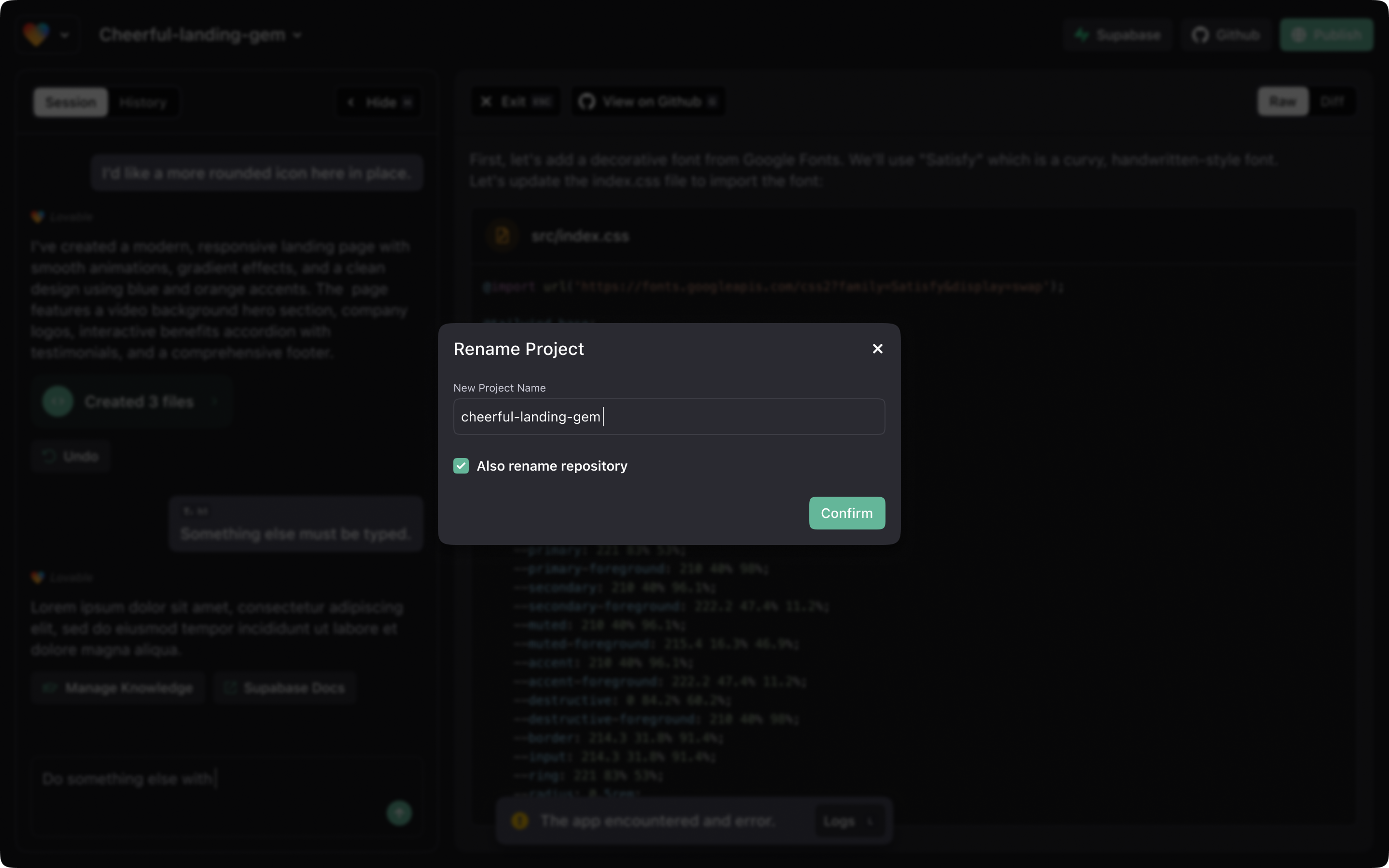Click the src/index.css file icon
The image size is (1389, 868).
pos(502,236)
